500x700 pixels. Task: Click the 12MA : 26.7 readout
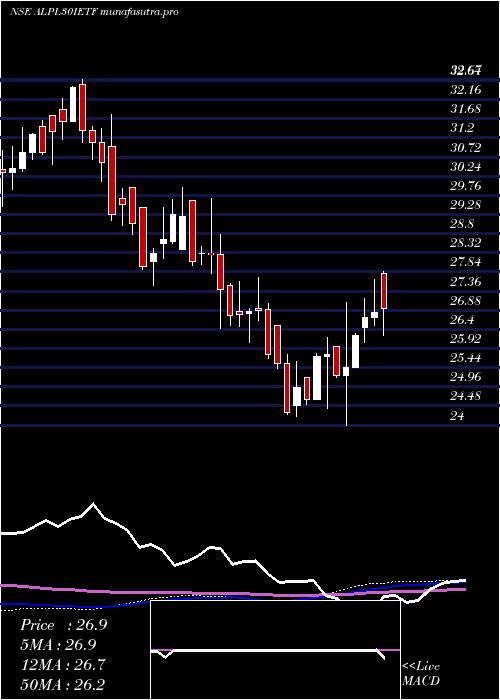(x=63, y=665)
